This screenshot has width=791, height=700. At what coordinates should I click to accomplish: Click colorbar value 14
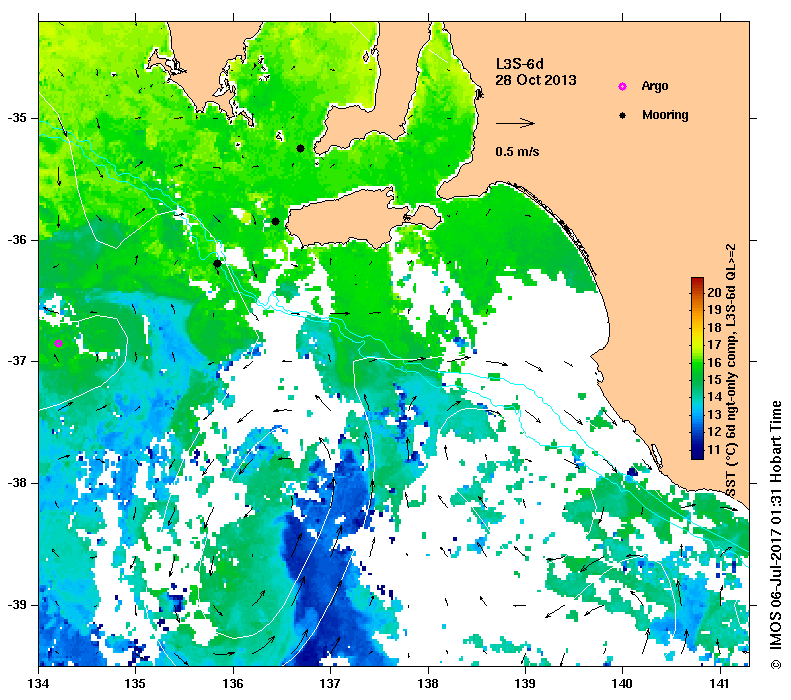click(x=714, y=397)
